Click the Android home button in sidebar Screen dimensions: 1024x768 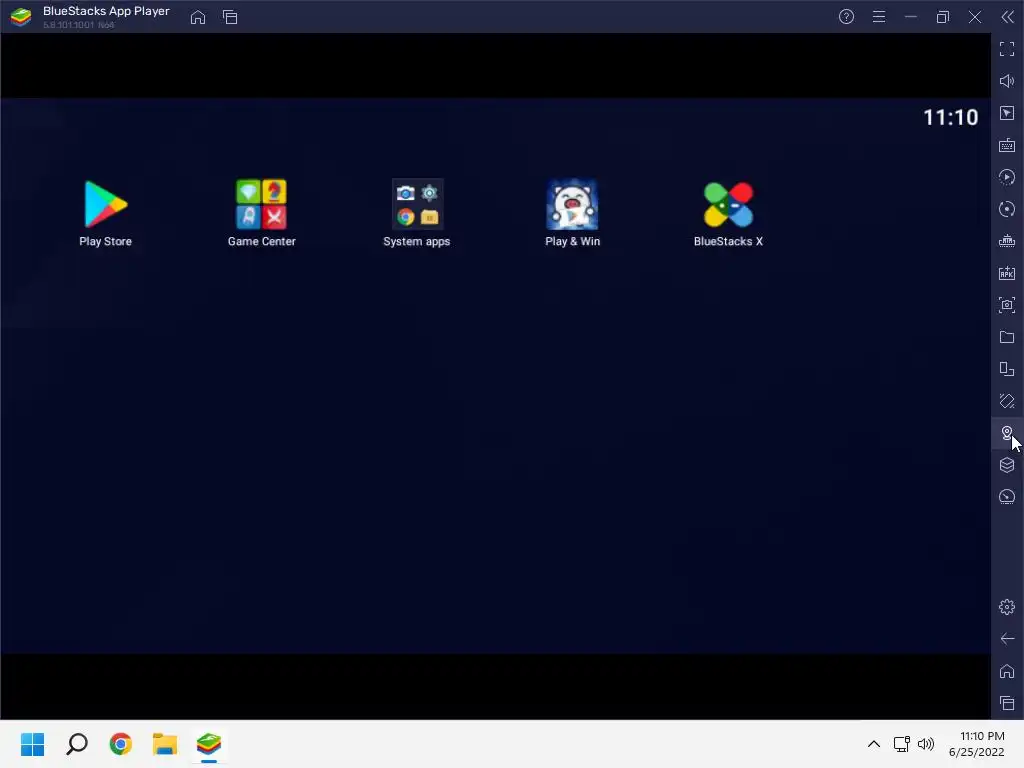pos(1007,671)
